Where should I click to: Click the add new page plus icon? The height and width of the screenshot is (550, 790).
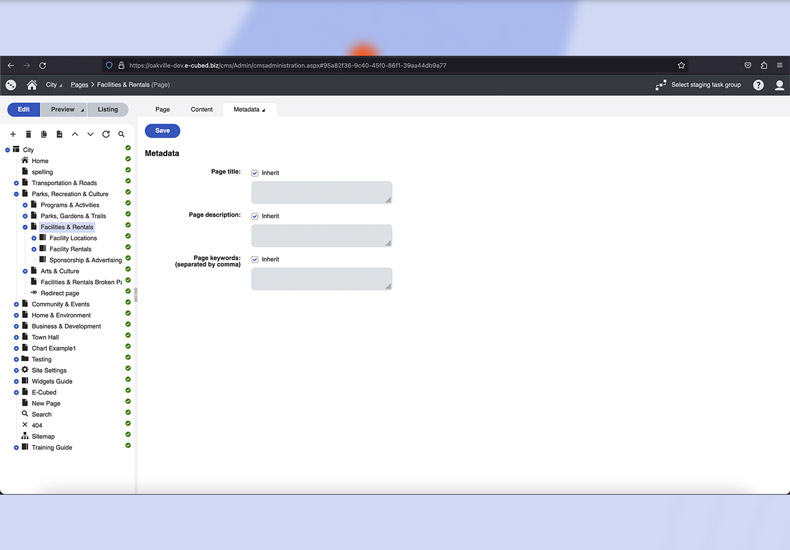tap(13, 134)
